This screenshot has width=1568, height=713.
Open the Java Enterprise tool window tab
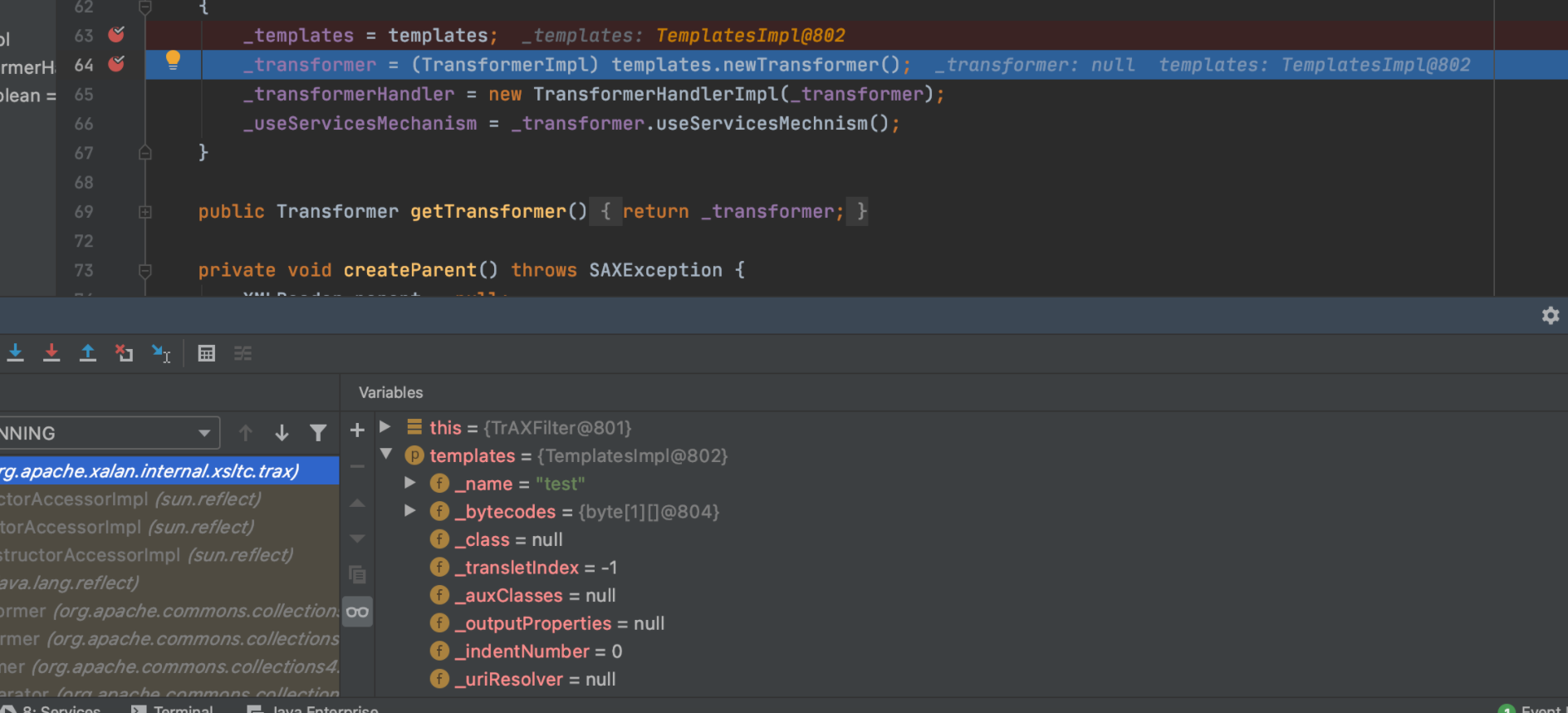click(x=313, y=710)
